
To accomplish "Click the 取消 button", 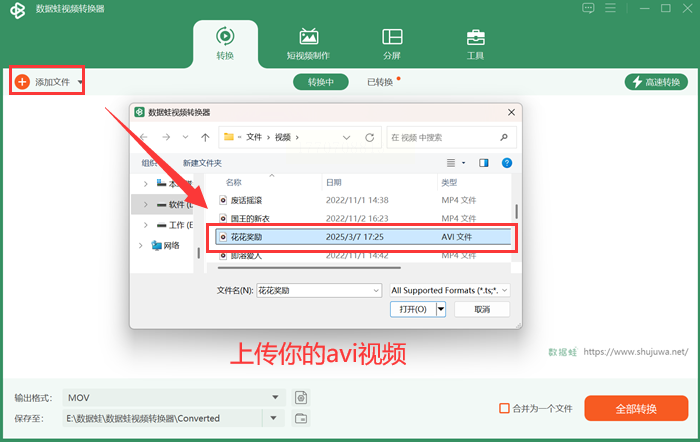I will click(482, 309).
